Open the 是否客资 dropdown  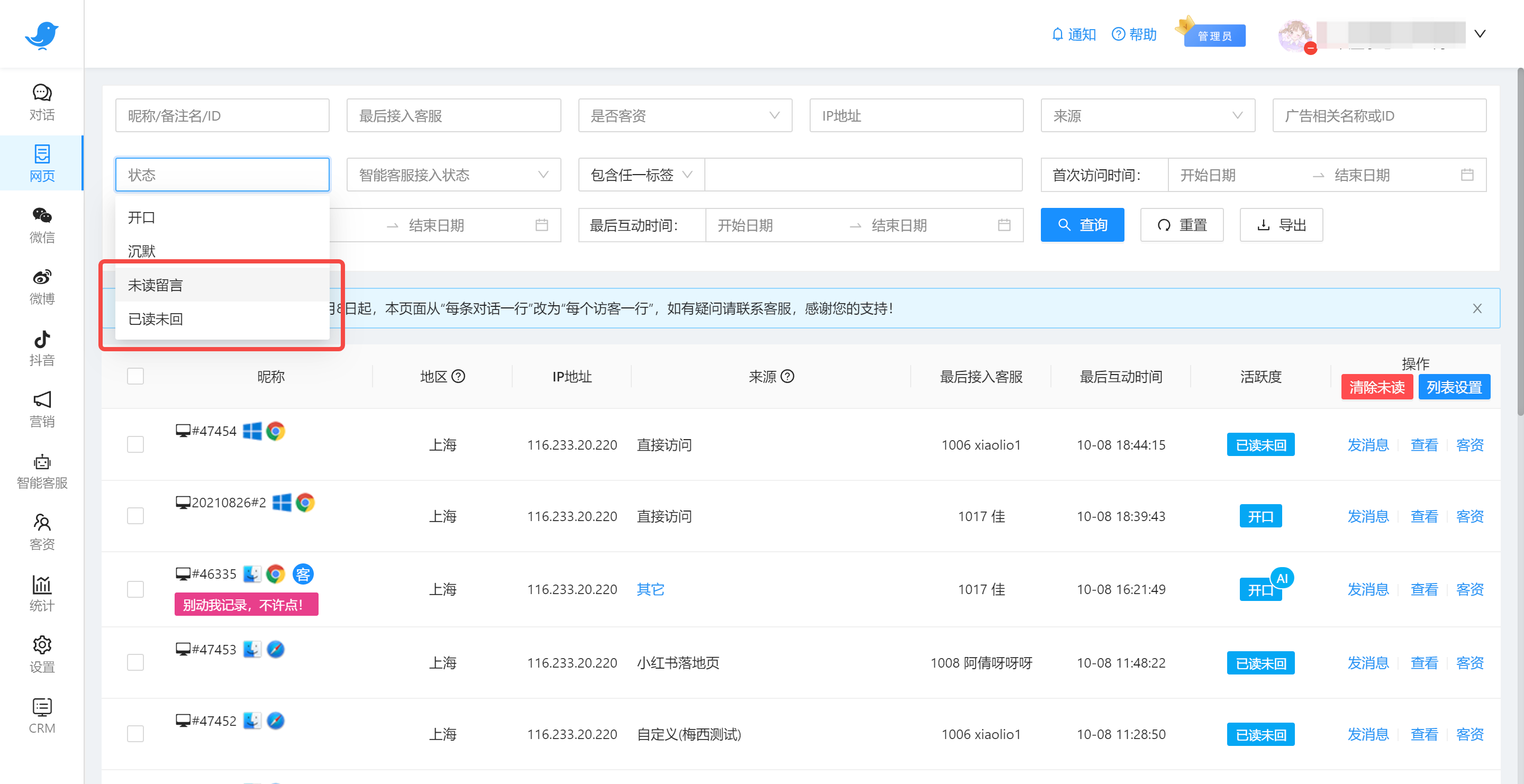pos(685,115)
